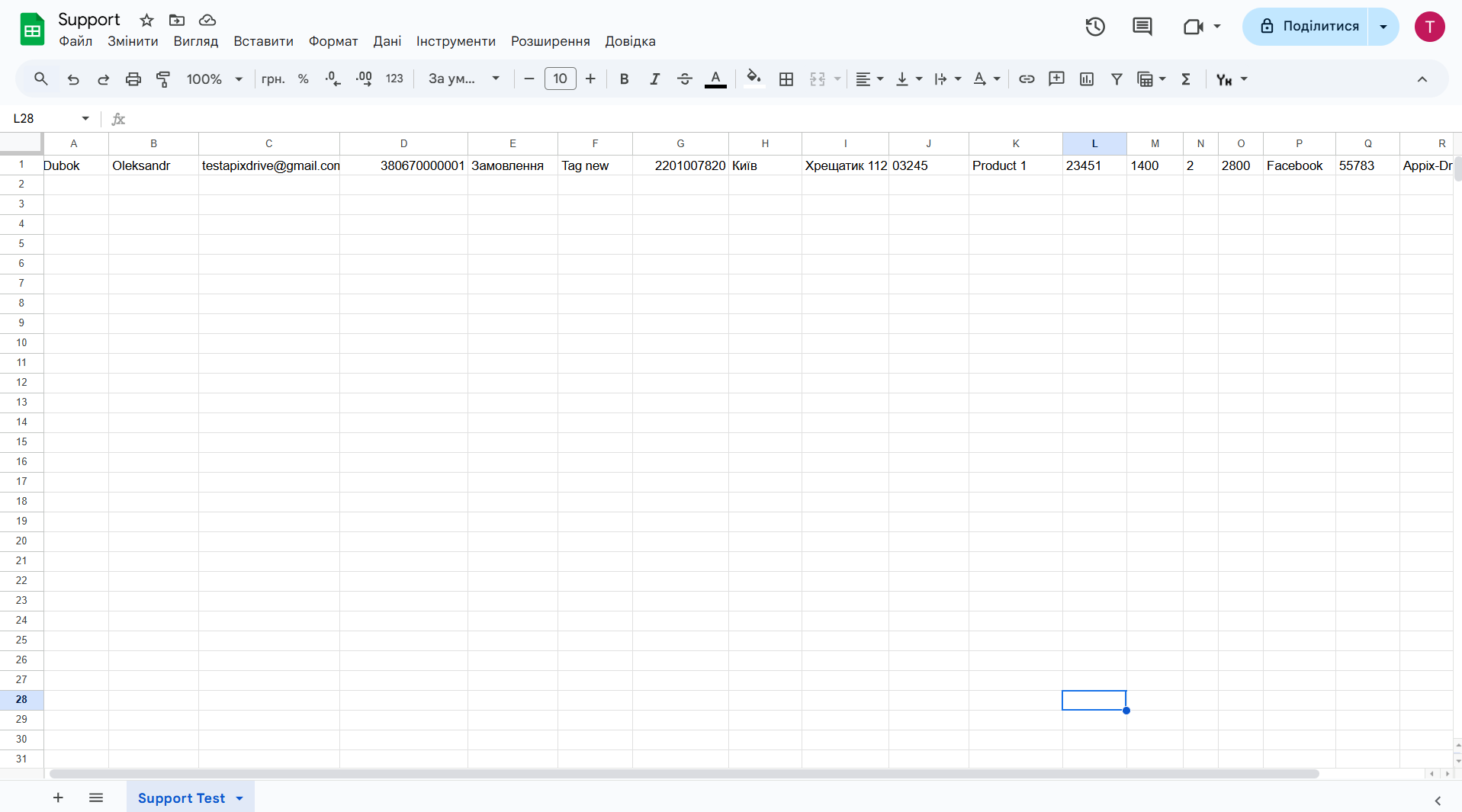Open the Змінити menu
The width and height of the screenshot is (1462, 812).
133,41
